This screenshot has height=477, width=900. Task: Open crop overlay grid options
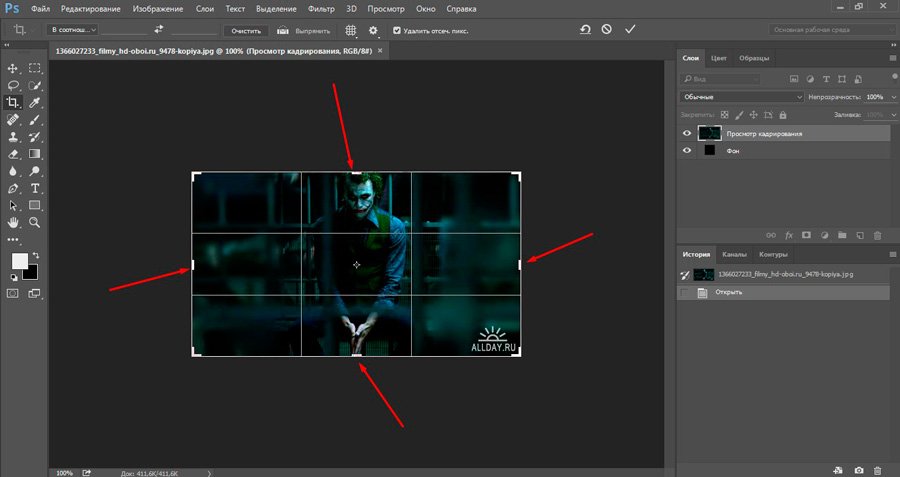coord(350,30)
